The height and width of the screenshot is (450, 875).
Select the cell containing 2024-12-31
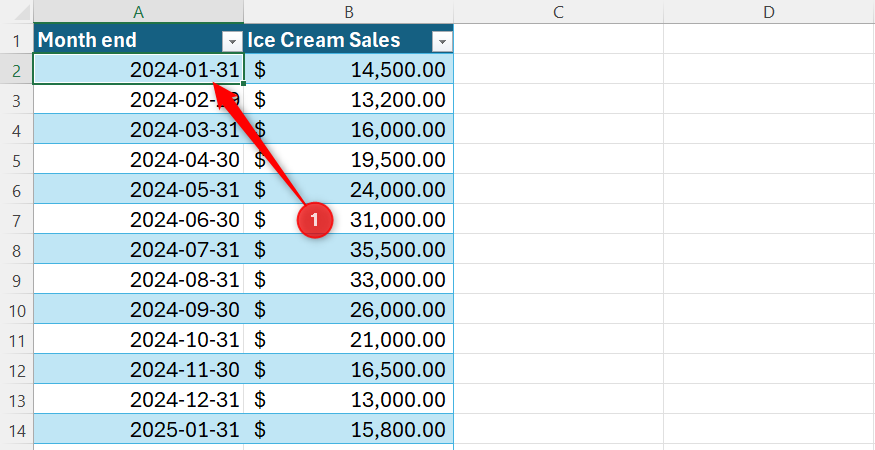[138, 400]
